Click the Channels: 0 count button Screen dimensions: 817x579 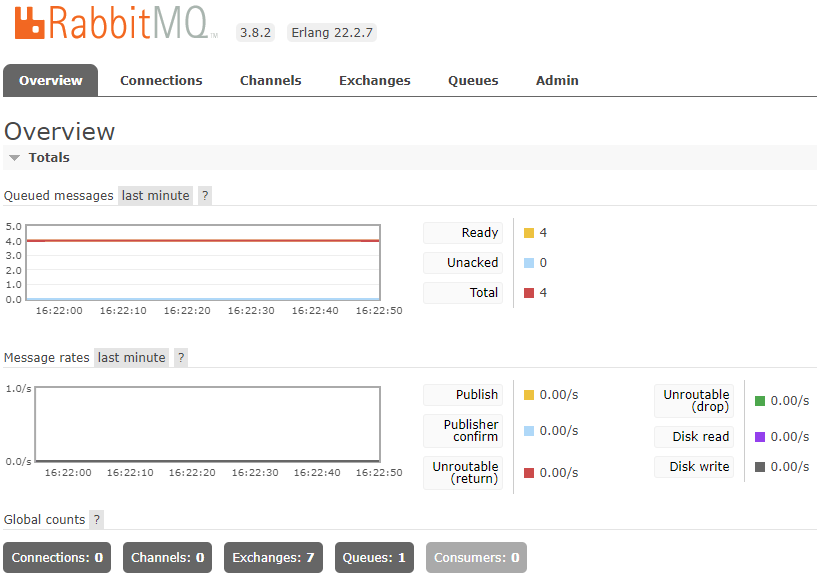pyautogui.click(x=167, y=558)
